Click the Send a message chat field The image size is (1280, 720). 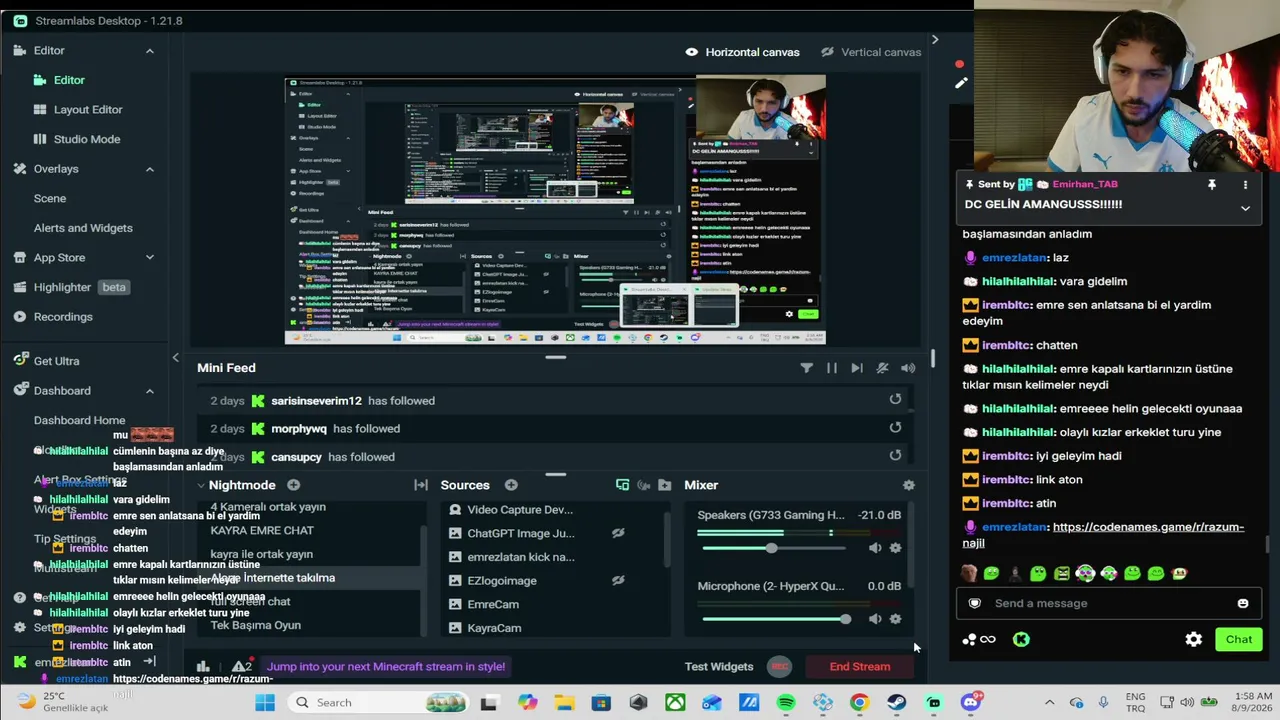point(1108,603)
